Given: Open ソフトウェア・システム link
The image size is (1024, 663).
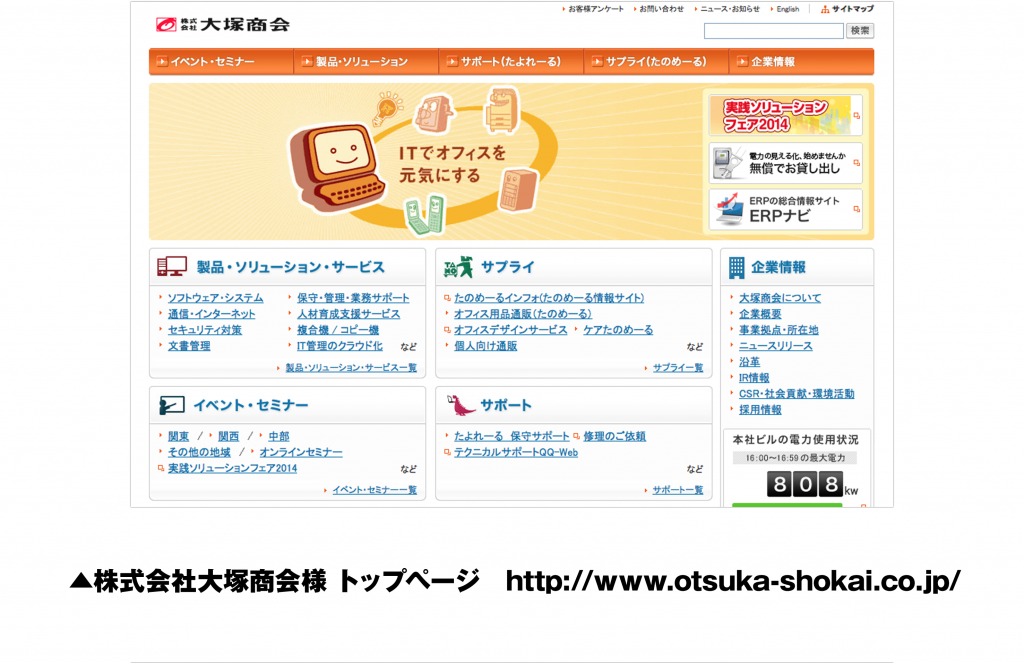Looking at the screenshot, I should point(216,298).
